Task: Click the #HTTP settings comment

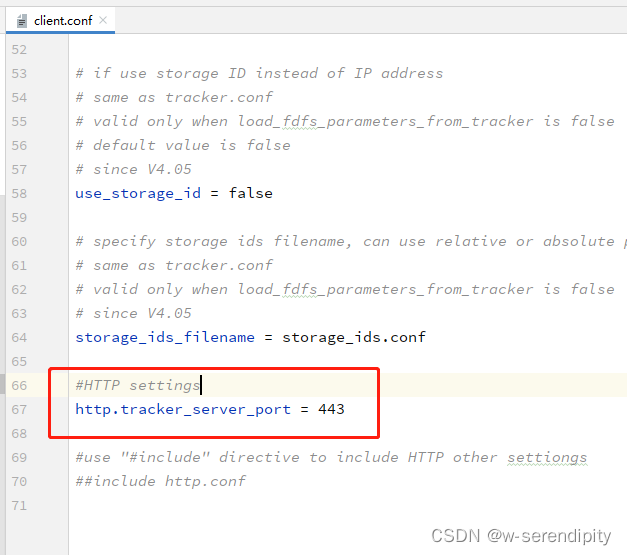Action: pos(137,385)
